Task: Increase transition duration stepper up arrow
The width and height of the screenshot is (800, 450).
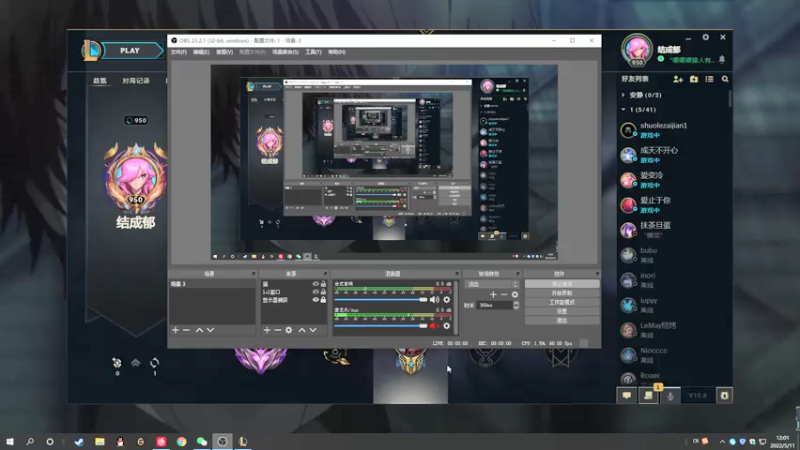Action: pyautogui.click(x=516, y=303)
